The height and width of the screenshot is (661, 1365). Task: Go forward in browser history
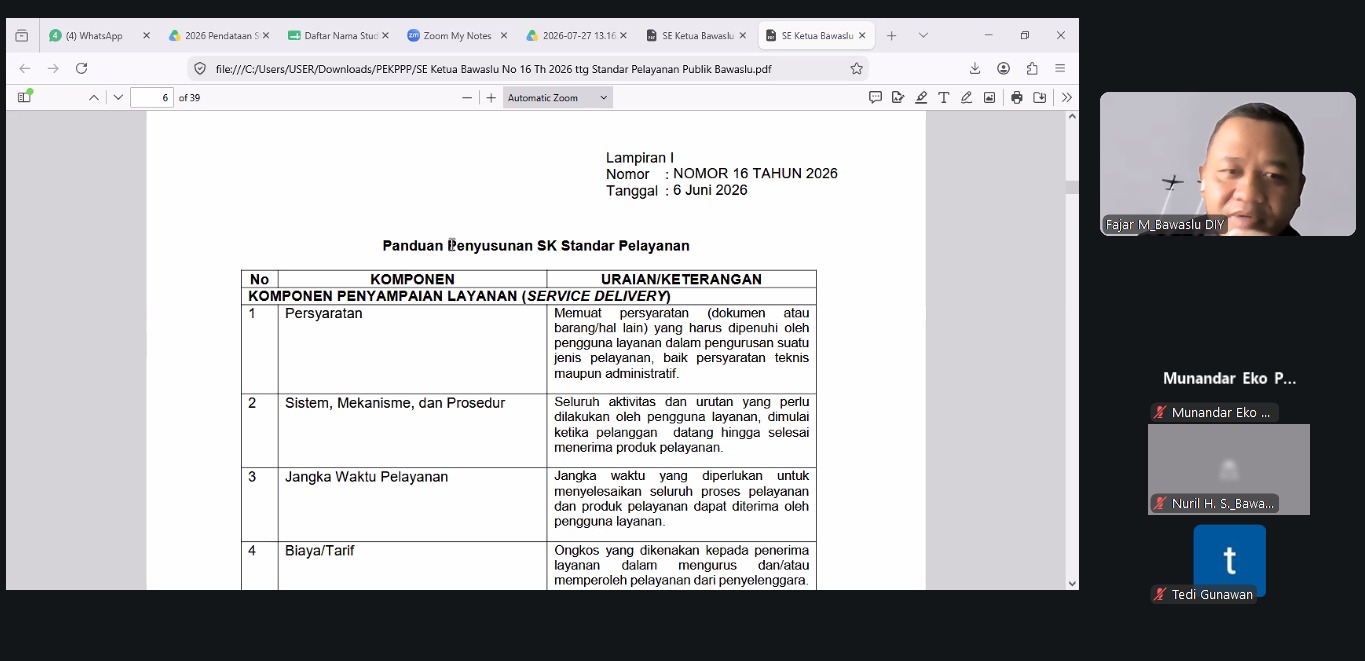click(x=53, y=68)
